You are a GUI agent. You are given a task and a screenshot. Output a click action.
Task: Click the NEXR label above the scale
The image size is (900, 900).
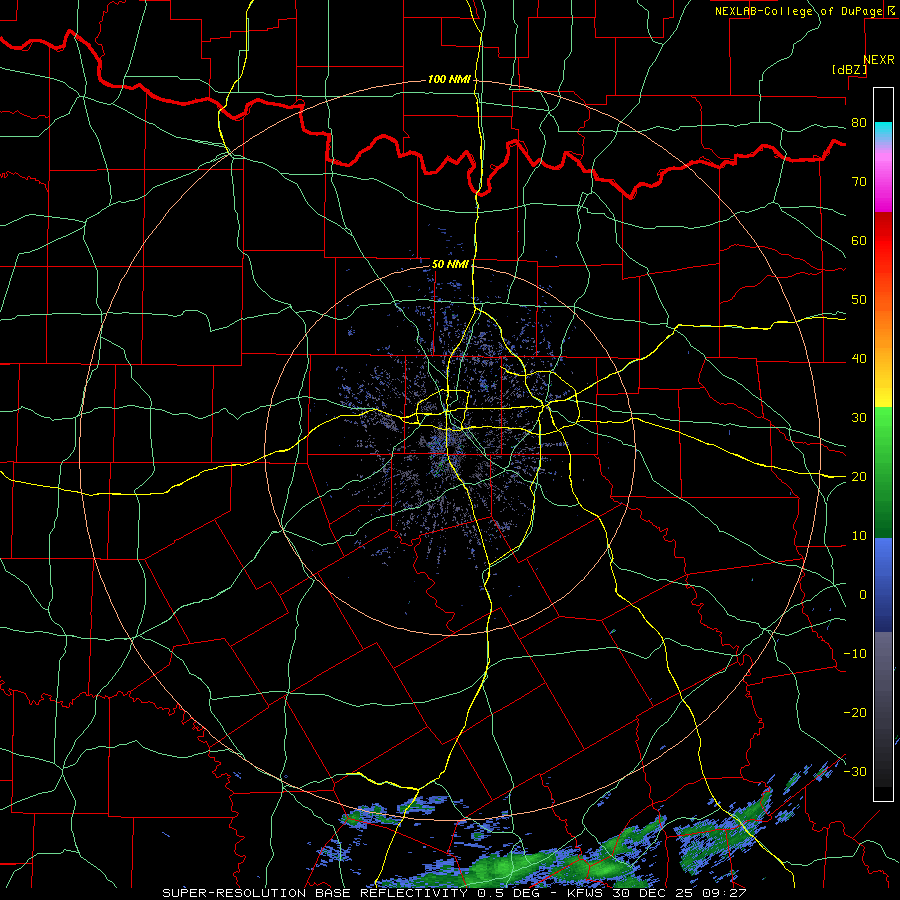click(x=879, y=60)
